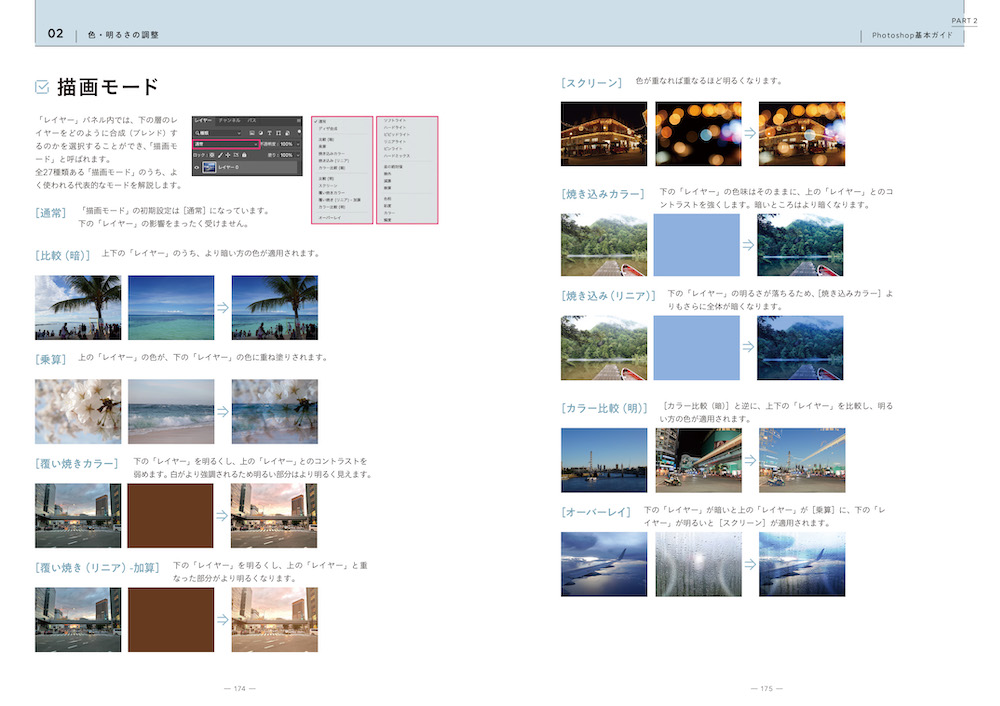Viewport: 1000px width, 706px height.
Task: Click the [通常] section heading
Action: click(50, 212)
